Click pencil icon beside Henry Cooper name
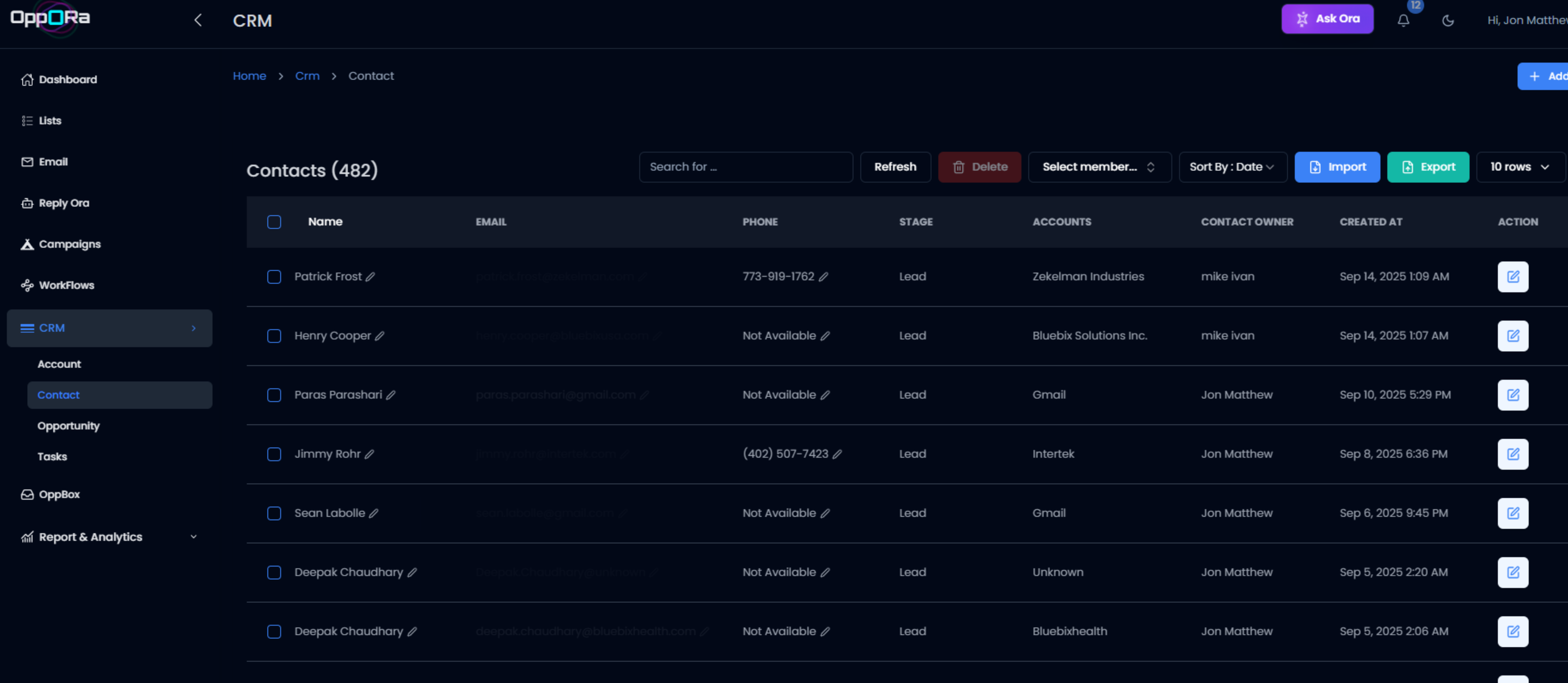Image resolution: width=1568 pixels, height=683 pixels. [380, 336]
